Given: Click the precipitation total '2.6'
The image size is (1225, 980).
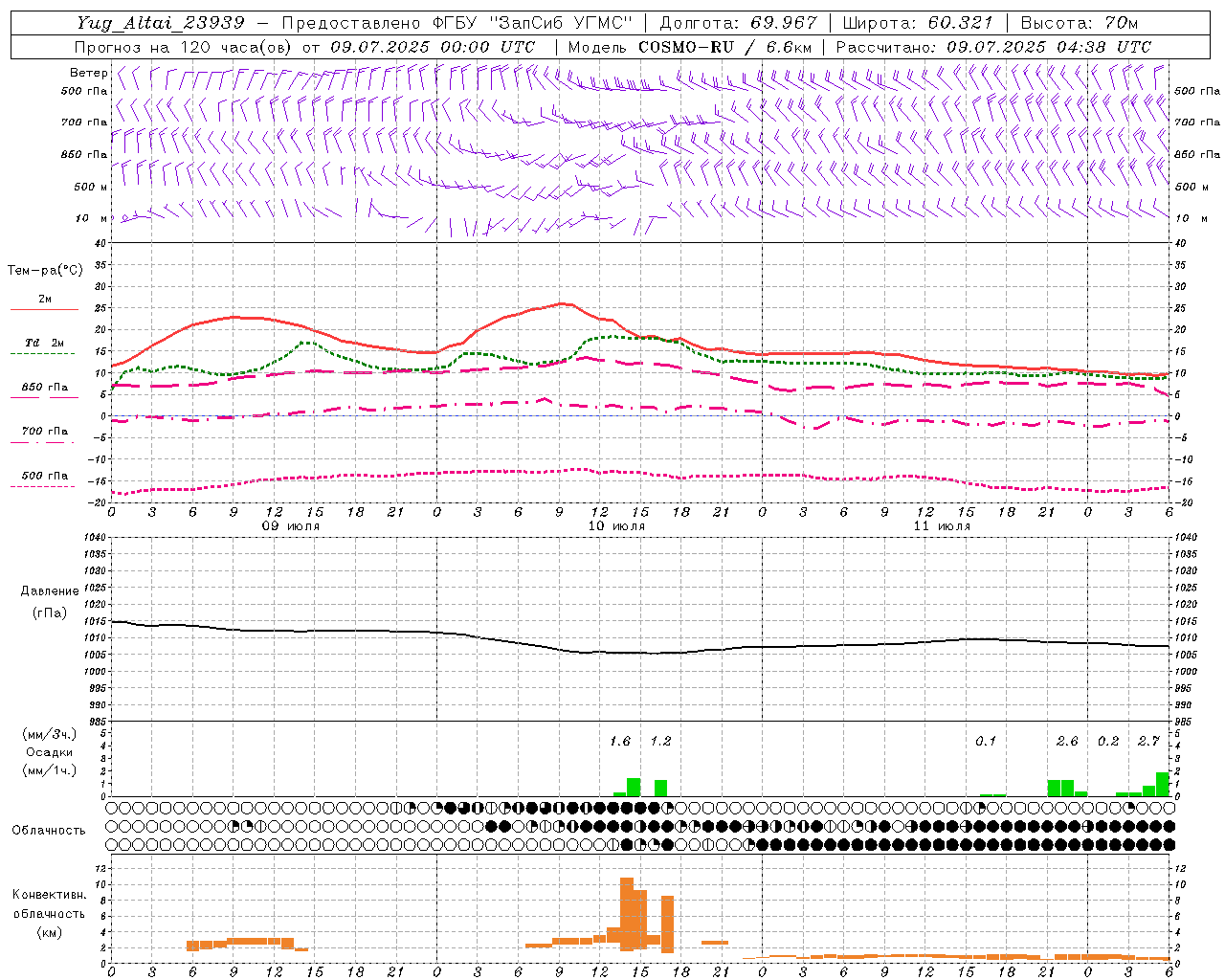Looking at the screenshot, I should (1066, 741).
